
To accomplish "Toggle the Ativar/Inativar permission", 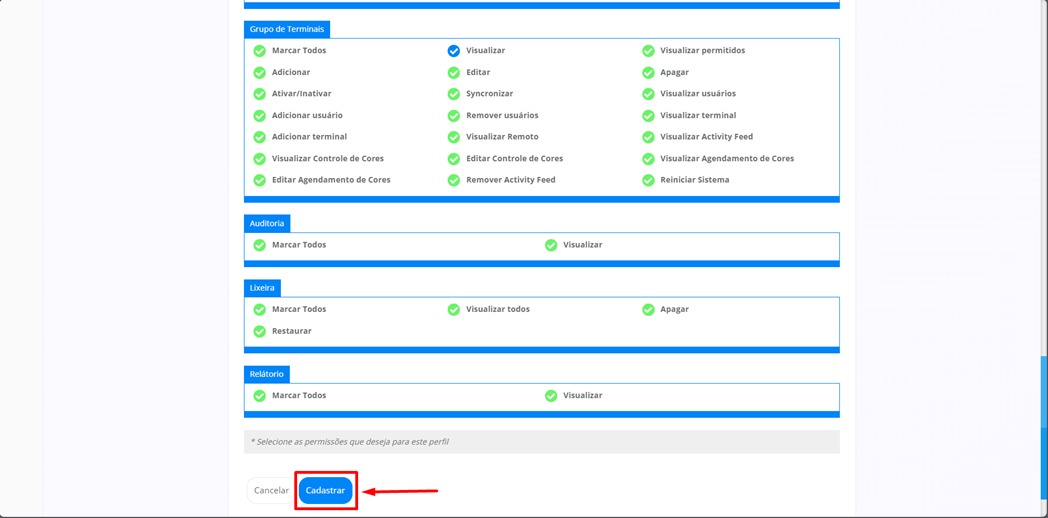I will [260, 94].
